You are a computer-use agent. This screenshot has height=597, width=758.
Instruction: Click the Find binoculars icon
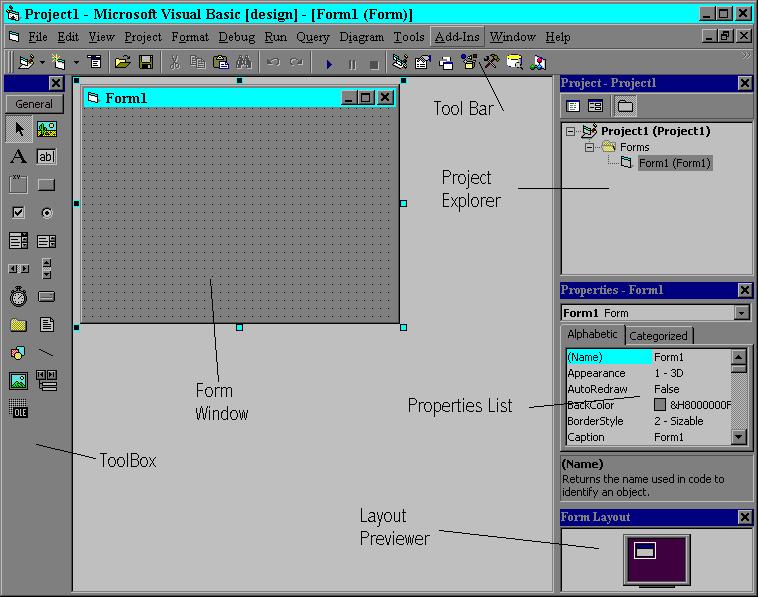coord(244,62)
